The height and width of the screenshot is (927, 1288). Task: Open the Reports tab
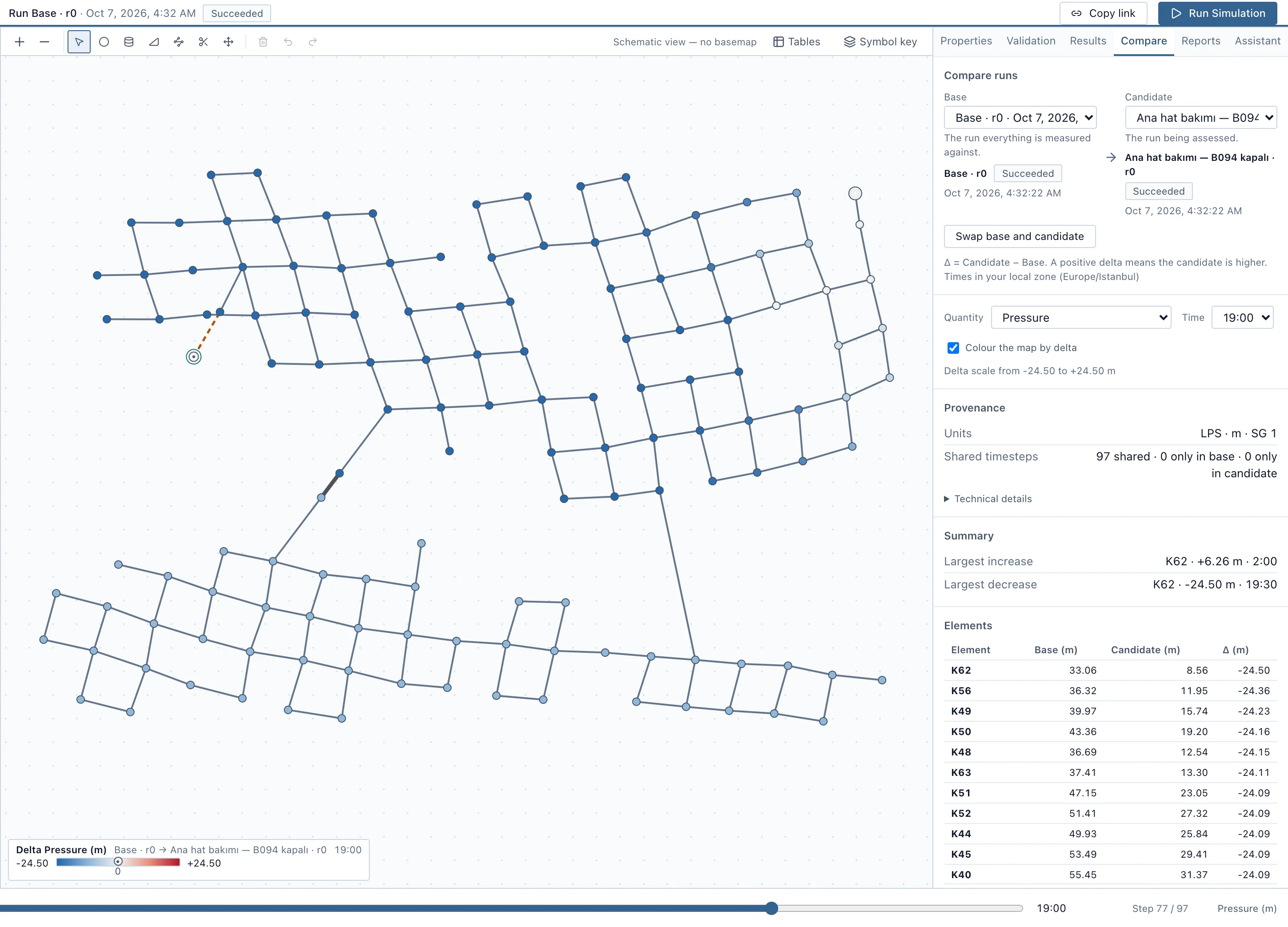coord(1200,41)
